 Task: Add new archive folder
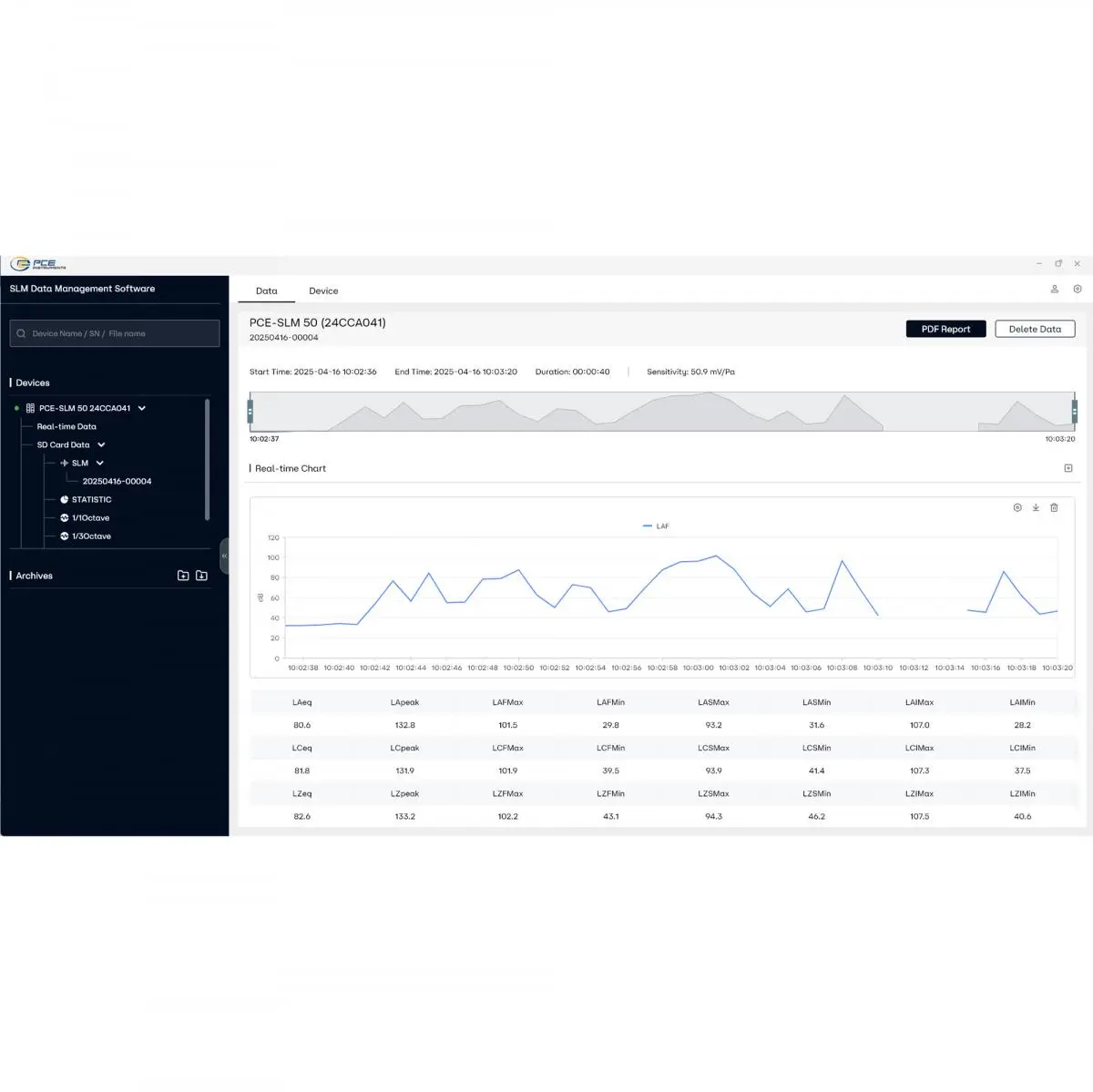(183, 576)
